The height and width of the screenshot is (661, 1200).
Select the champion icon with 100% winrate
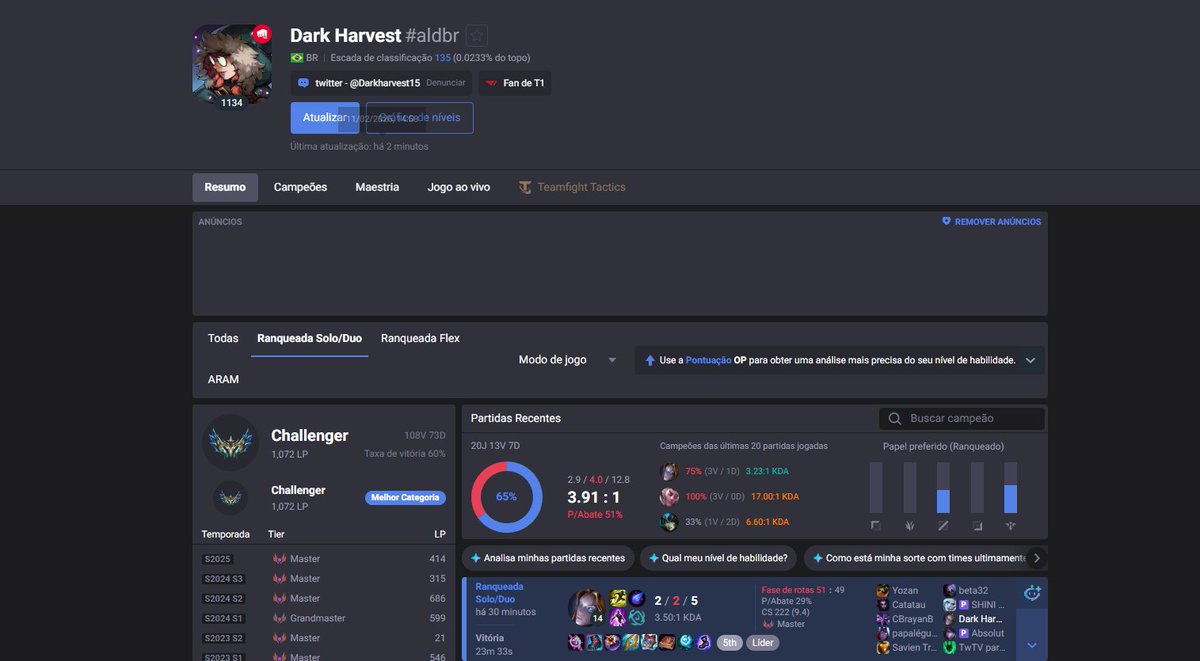point(669,496)
